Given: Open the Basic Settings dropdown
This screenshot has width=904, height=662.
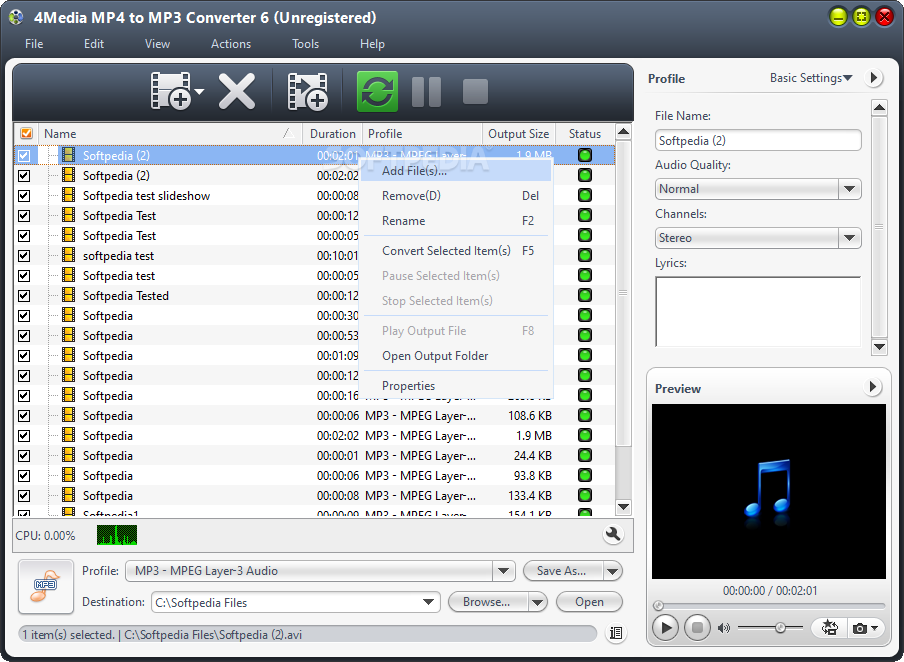Looking at the screenshot, I should pos(811,78).
